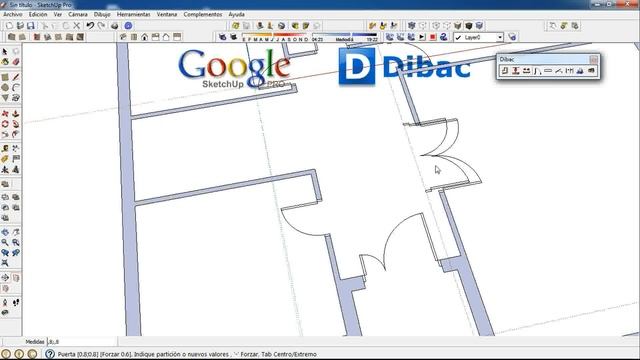The image size is (640, 360).
Task: Select the Move tool
Action: point(5,113)
